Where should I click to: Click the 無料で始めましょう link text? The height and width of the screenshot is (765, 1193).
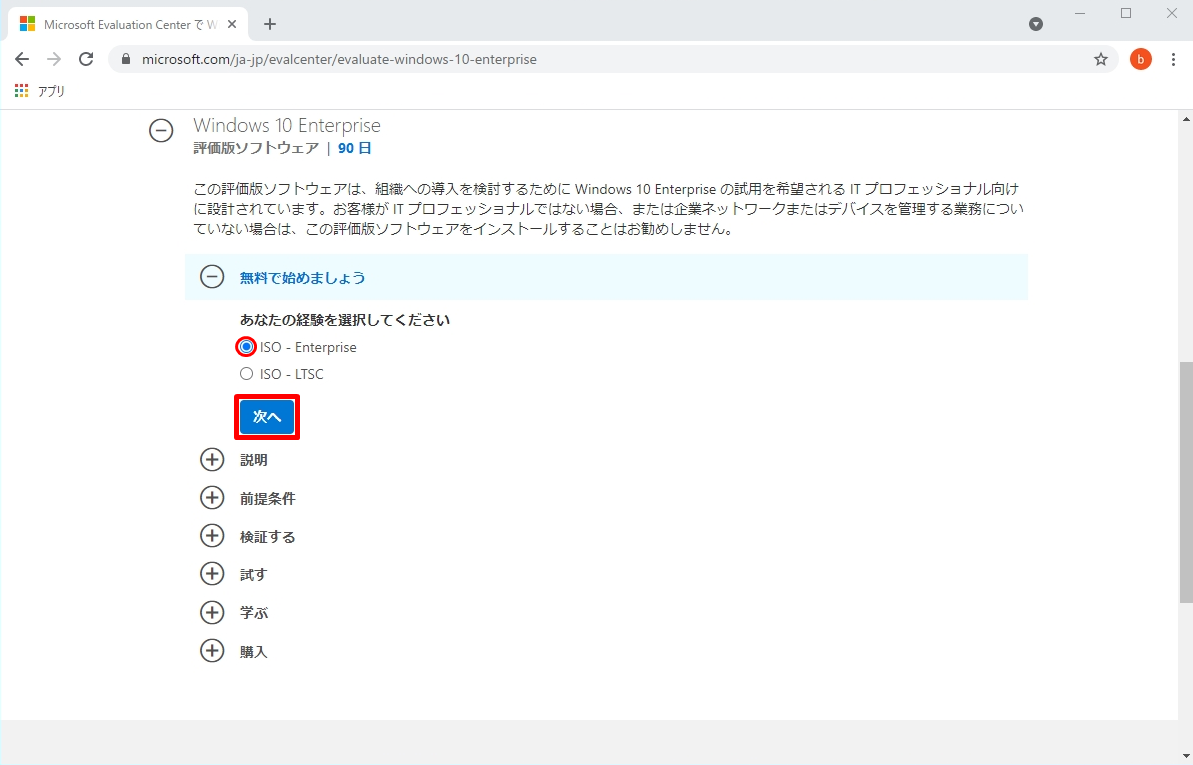point(303,278)
